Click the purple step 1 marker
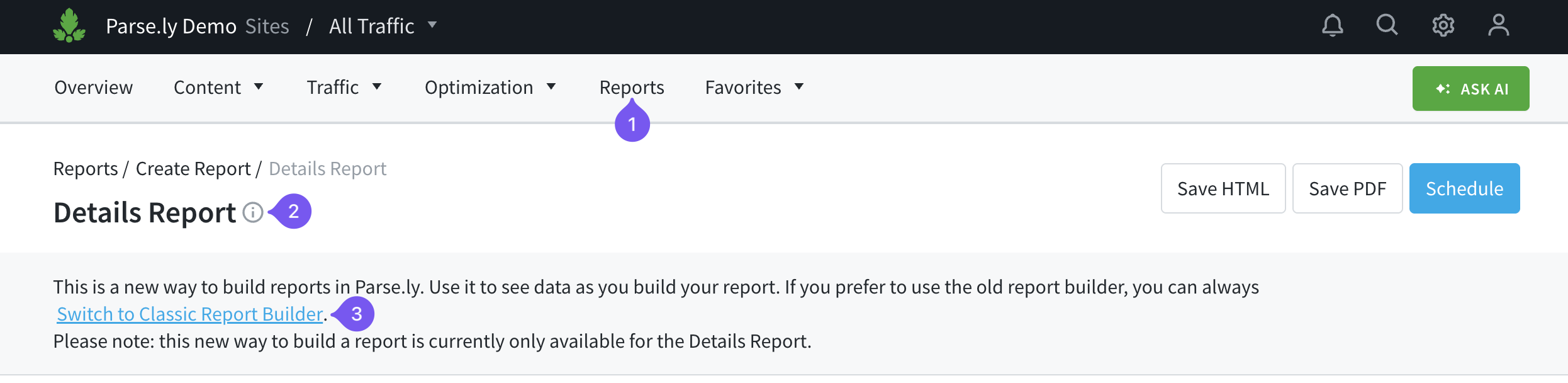1568x383 pixels. 632,124
